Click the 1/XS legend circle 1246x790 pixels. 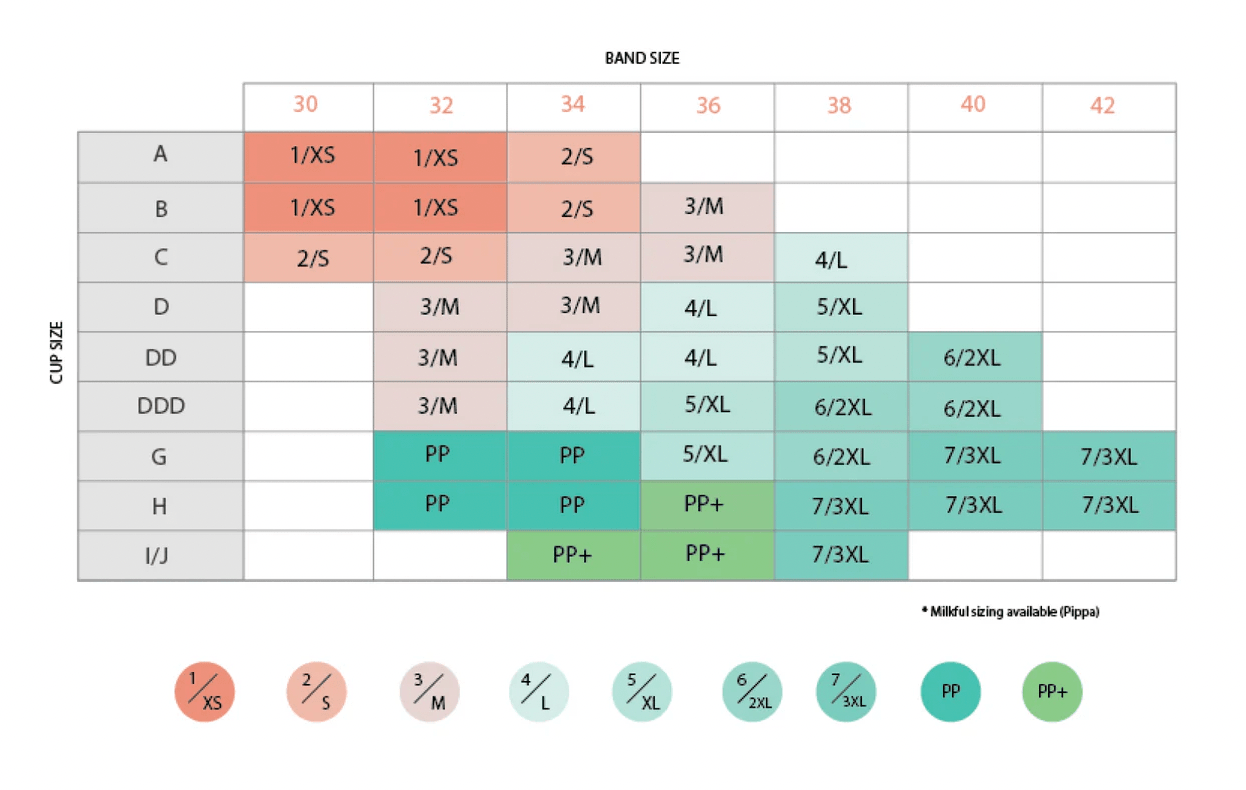[205, 692]
